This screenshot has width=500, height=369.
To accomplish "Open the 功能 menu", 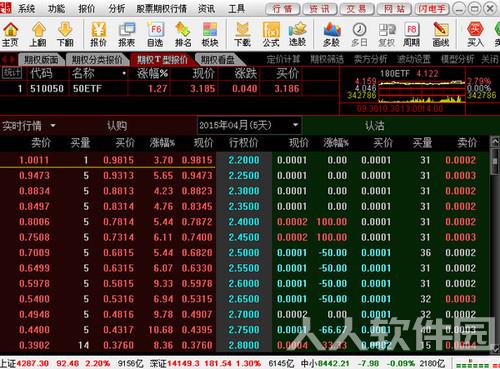I will [x=56, y=9].
